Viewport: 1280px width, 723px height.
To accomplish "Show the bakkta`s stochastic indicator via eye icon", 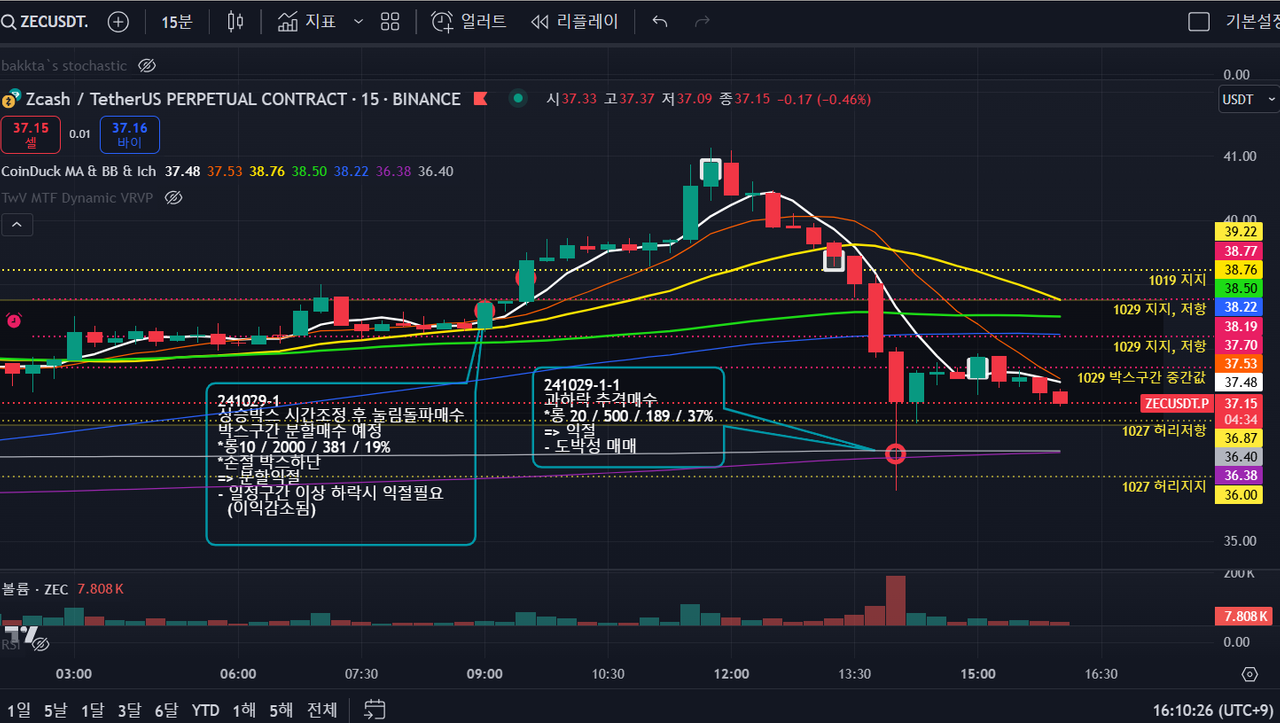I will pos(146,65).
